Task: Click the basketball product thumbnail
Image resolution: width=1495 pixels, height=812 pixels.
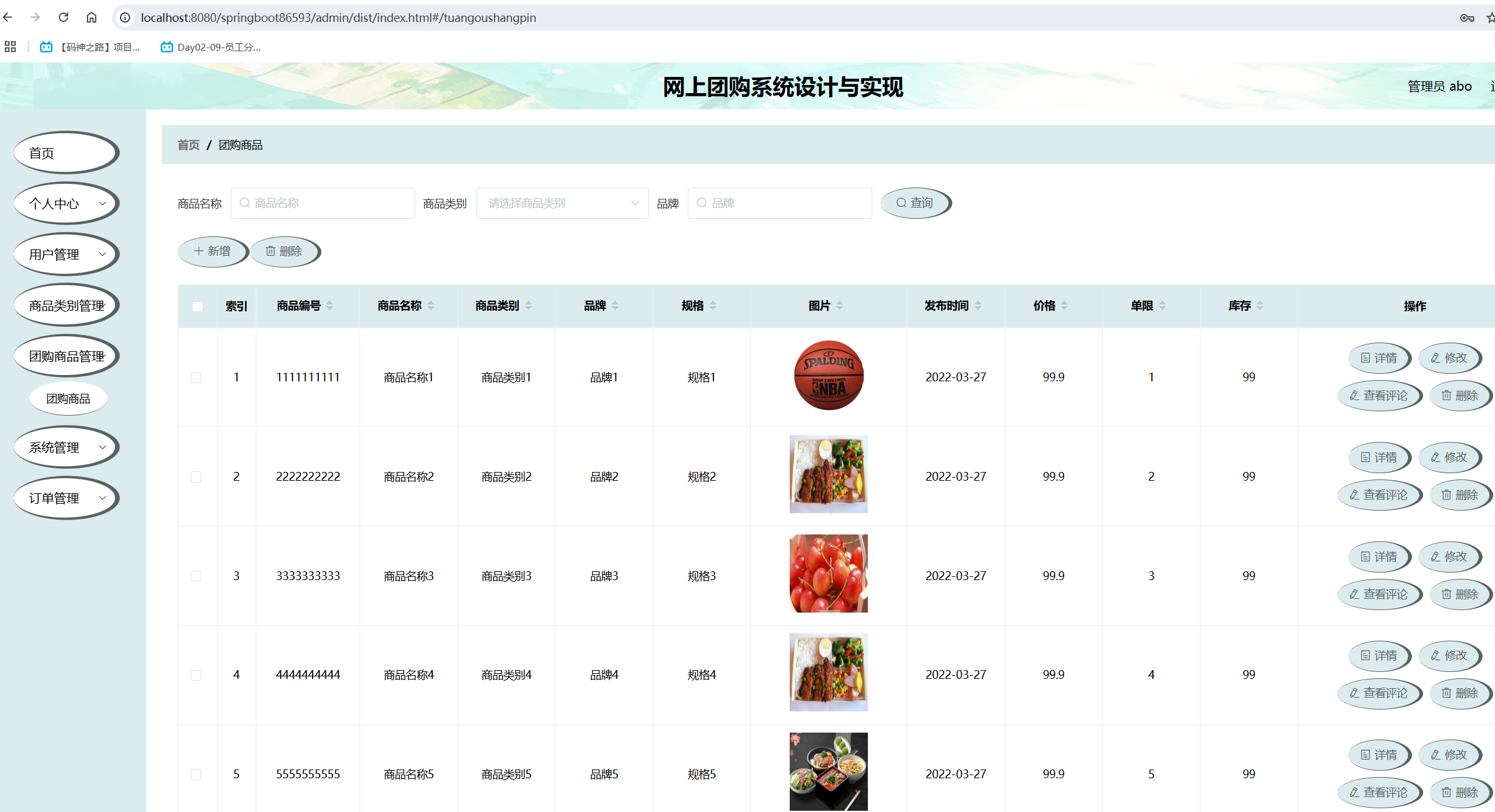Action: pos(828,376)
